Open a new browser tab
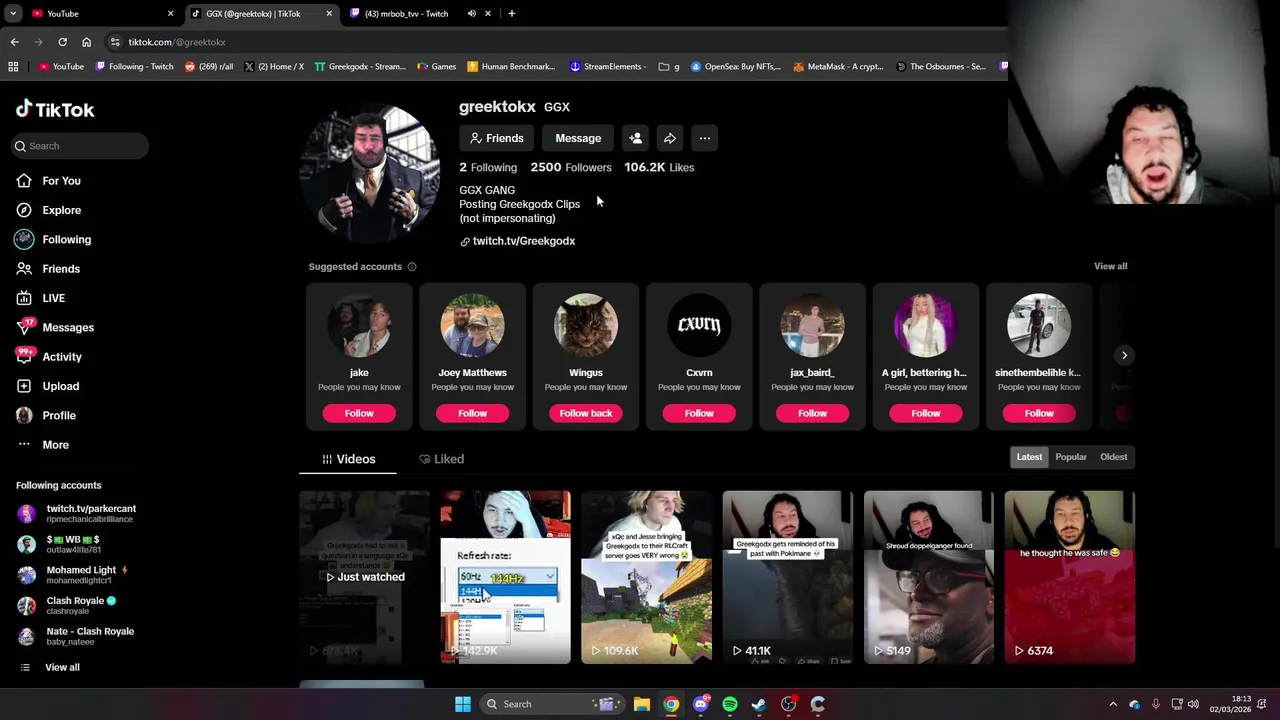Screen dimensions: 1280x720 (511, 13)
